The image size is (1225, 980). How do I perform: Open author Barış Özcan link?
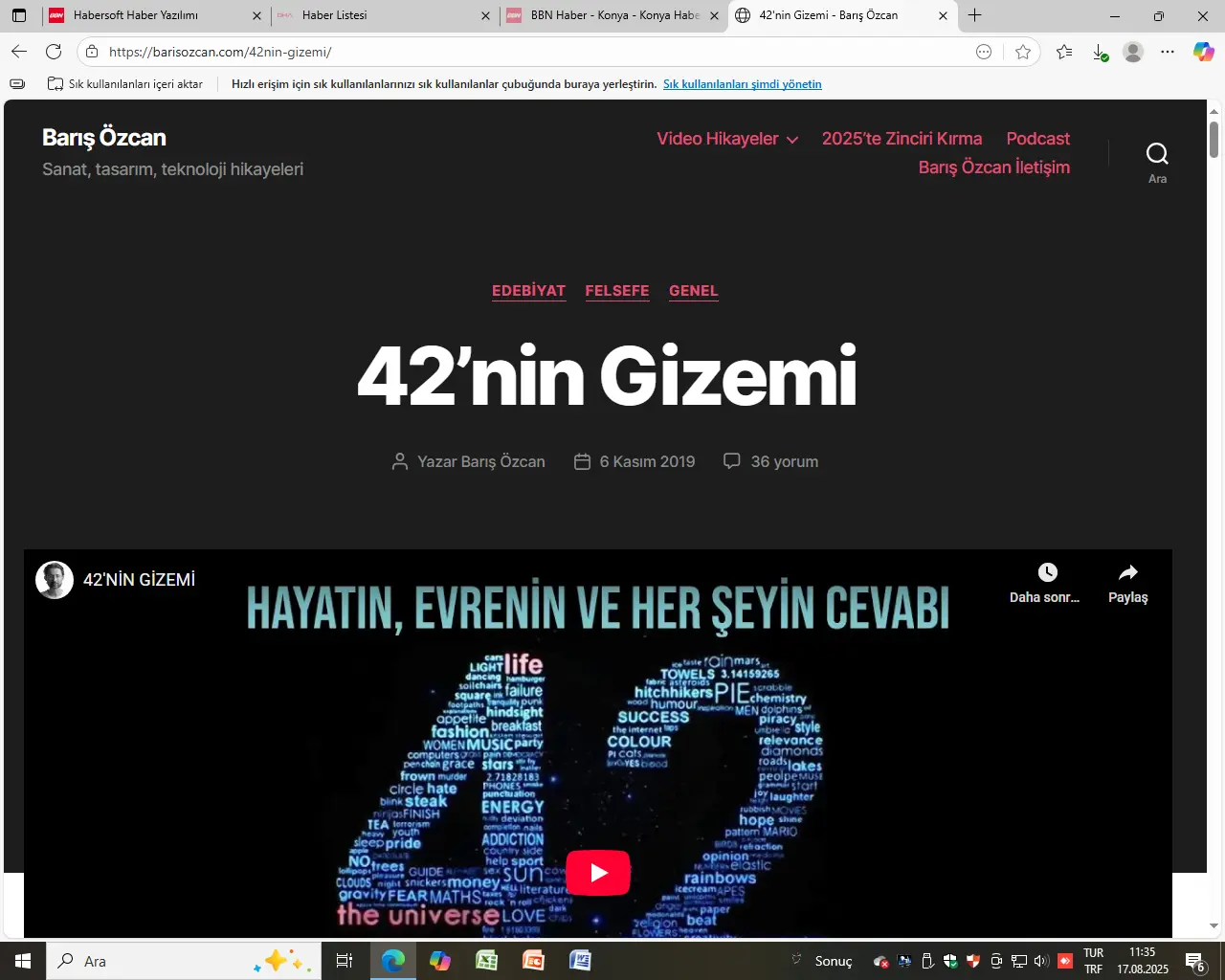(502, 461)
